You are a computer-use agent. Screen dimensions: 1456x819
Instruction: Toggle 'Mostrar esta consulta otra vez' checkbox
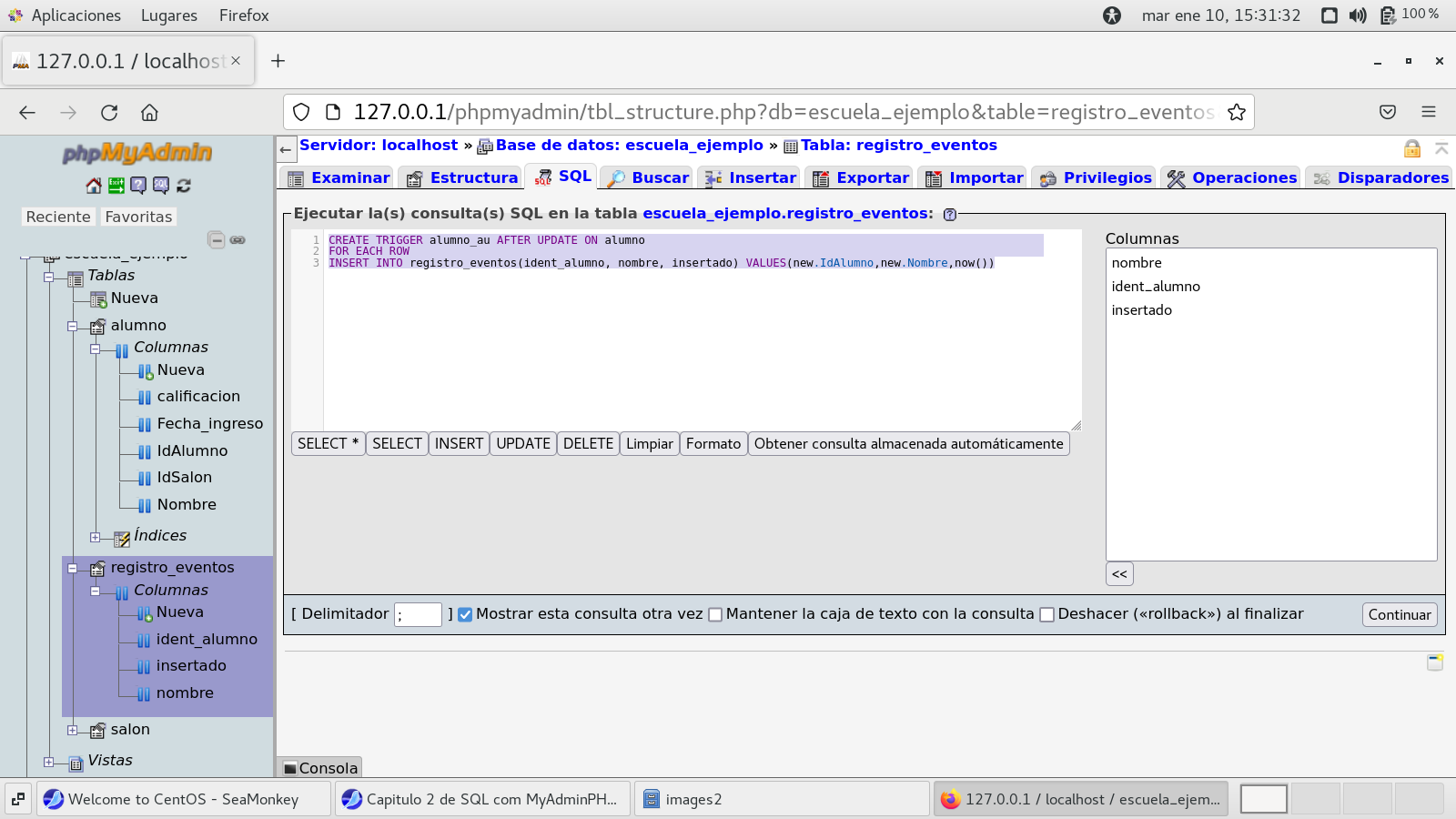[465, 614]
